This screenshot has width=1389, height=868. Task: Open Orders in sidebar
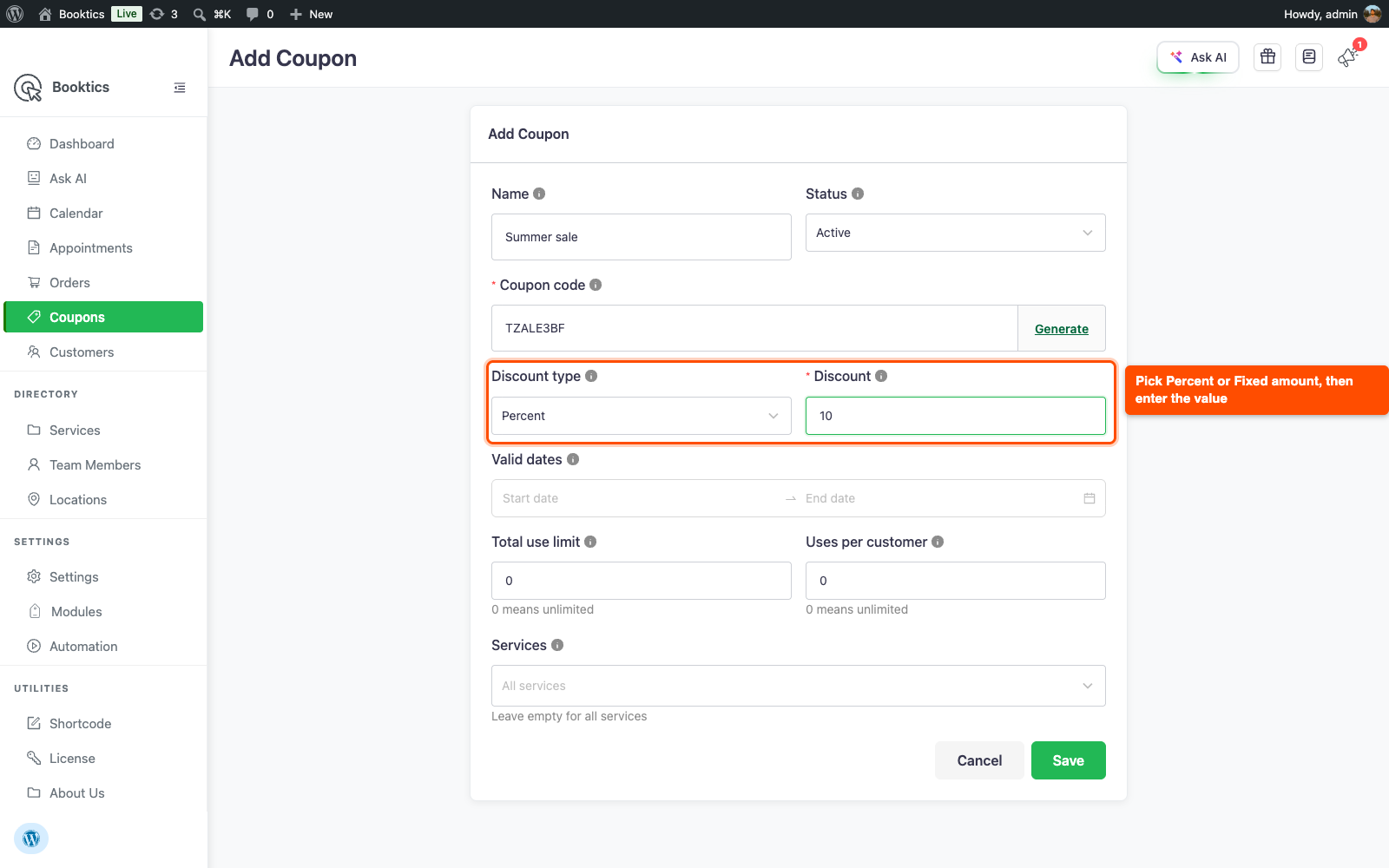pos(103,283)
